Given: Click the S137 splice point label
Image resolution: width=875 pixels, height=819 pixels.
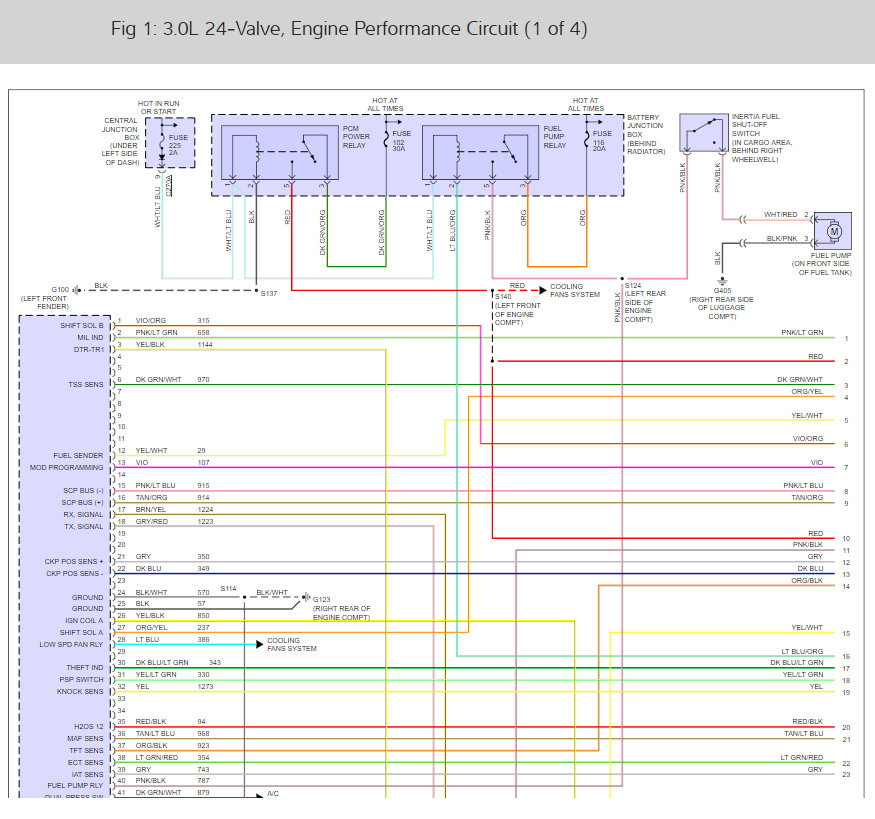Looking at the screenshot, I should click(270, 293).
